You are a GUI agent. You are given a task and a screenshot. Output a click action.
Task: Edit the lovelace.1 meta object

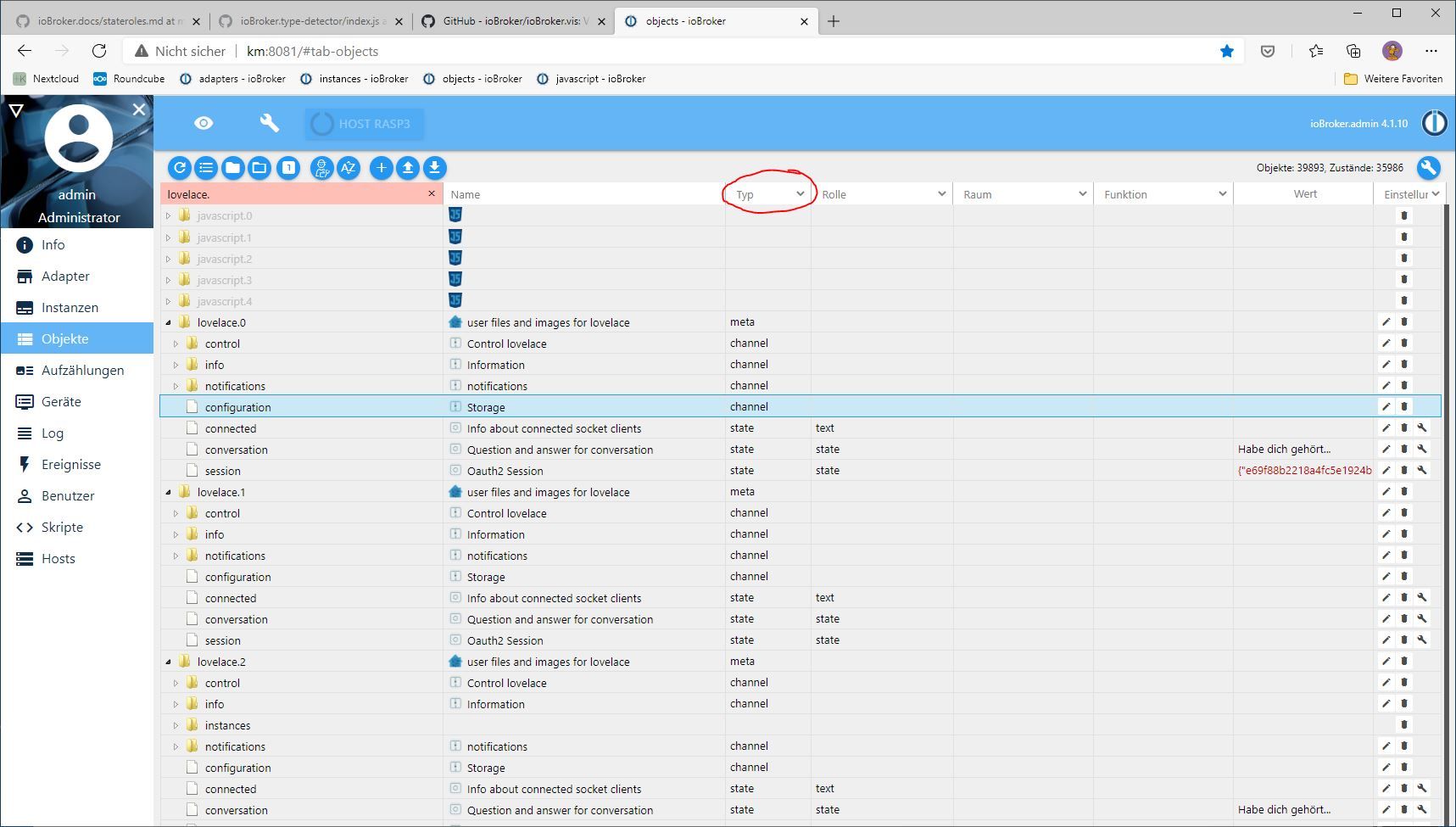tap(1386, 491)
